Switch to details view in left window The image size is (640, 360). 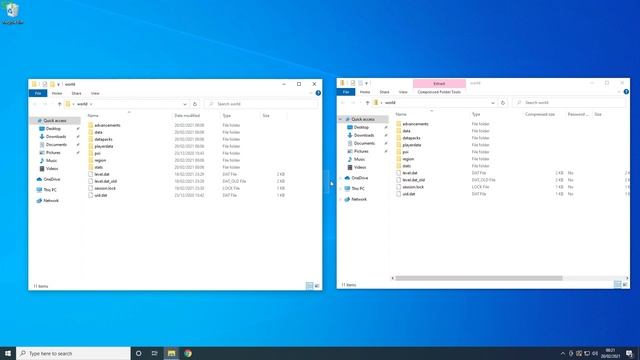click(x=309, y=286)
